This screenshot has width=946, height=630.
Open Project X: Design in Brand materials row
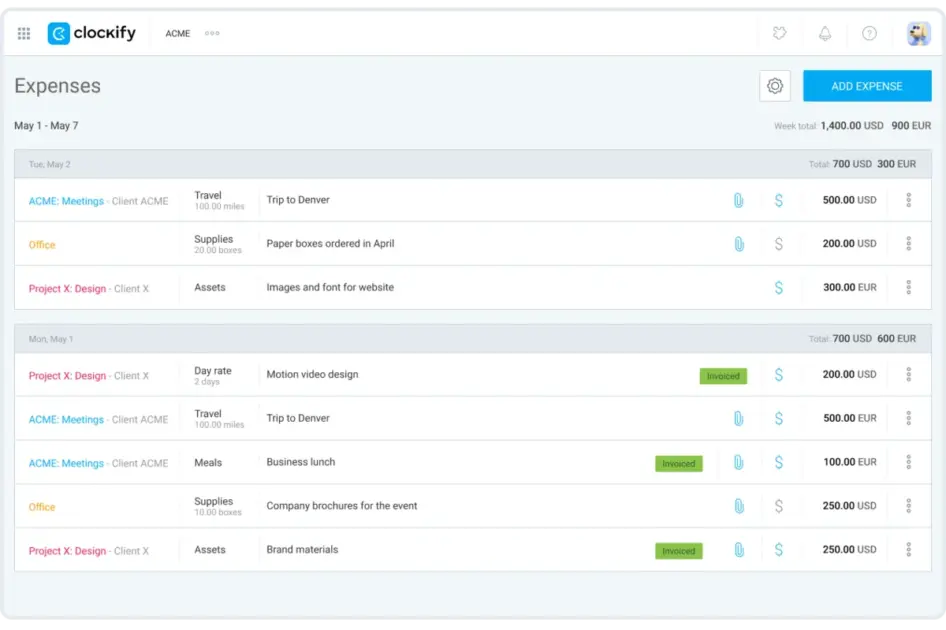pos(67,551)
